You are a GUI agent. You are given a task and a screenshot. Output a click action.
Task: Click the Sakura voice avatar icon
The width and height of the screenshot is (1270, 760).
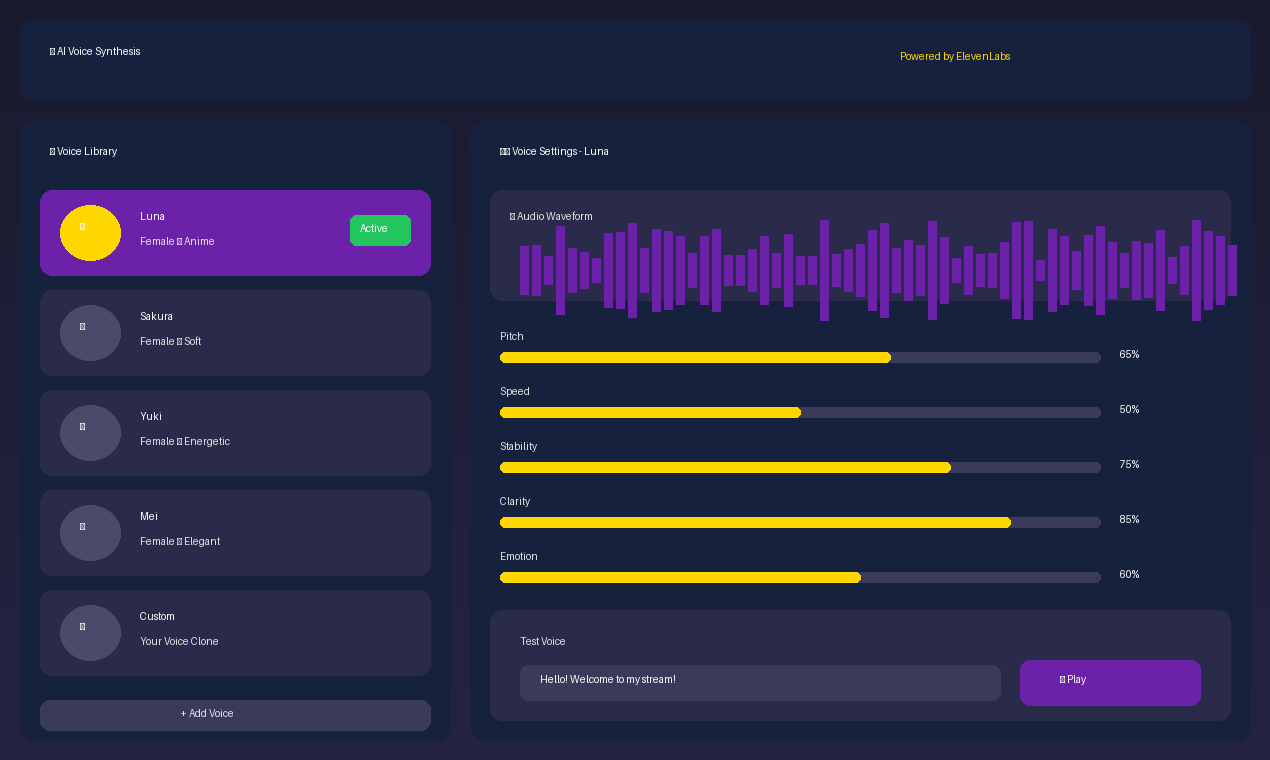[x=90, y=332]
